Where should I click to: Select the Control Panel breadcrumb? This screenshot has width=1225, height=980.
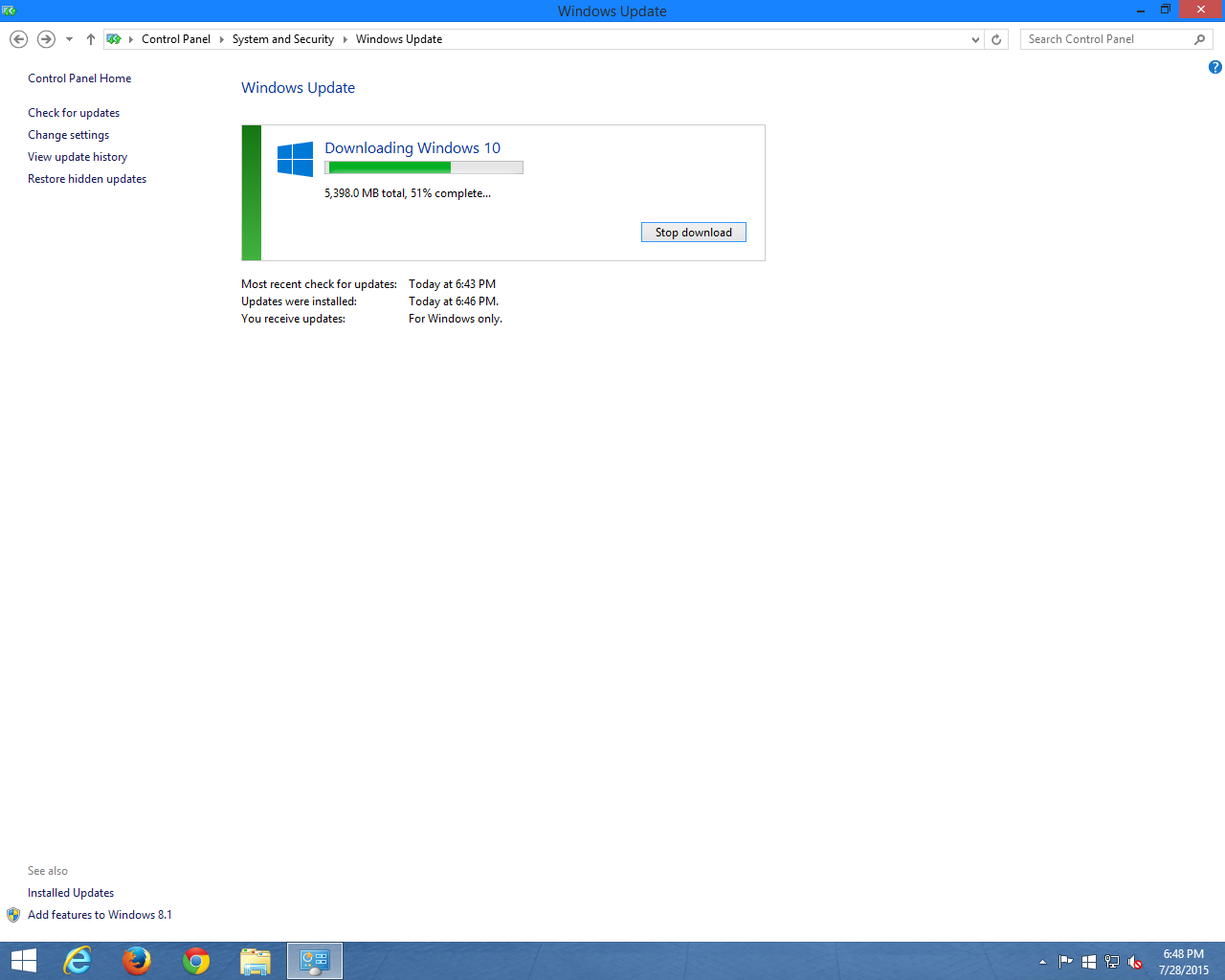[x=176, y=39]
